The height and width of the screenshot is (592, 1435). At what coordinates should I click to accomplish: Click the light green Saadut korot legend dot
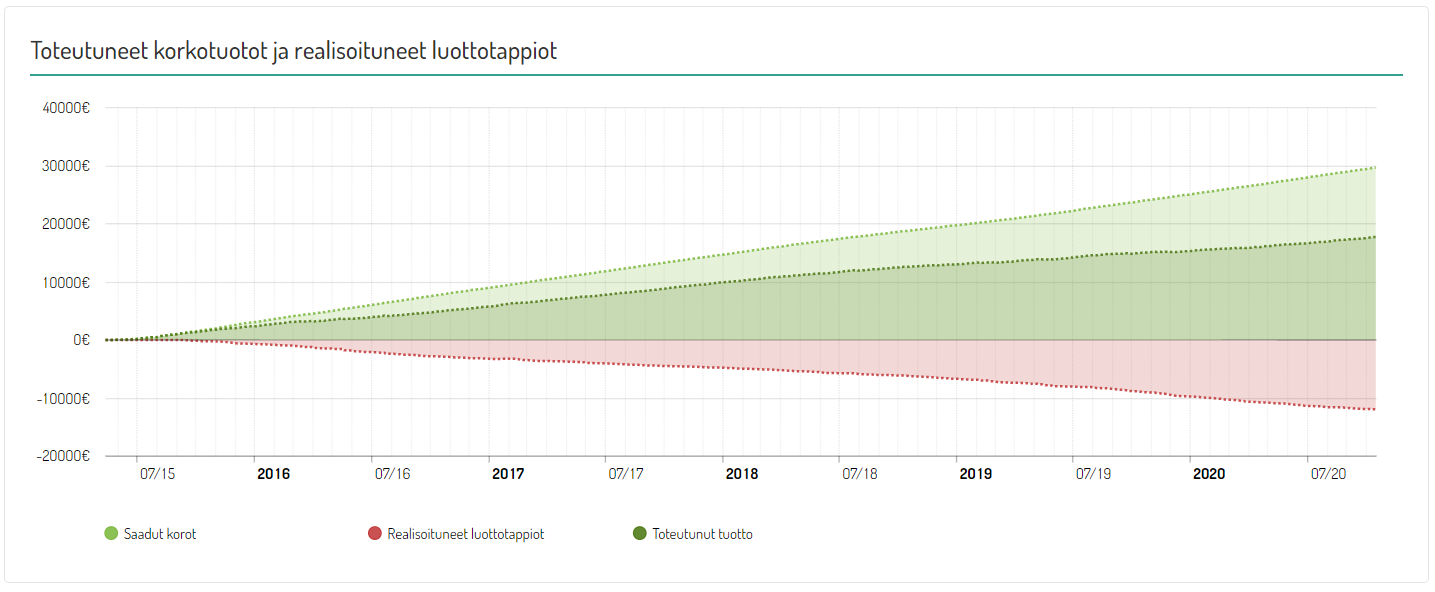click(111, 534)
